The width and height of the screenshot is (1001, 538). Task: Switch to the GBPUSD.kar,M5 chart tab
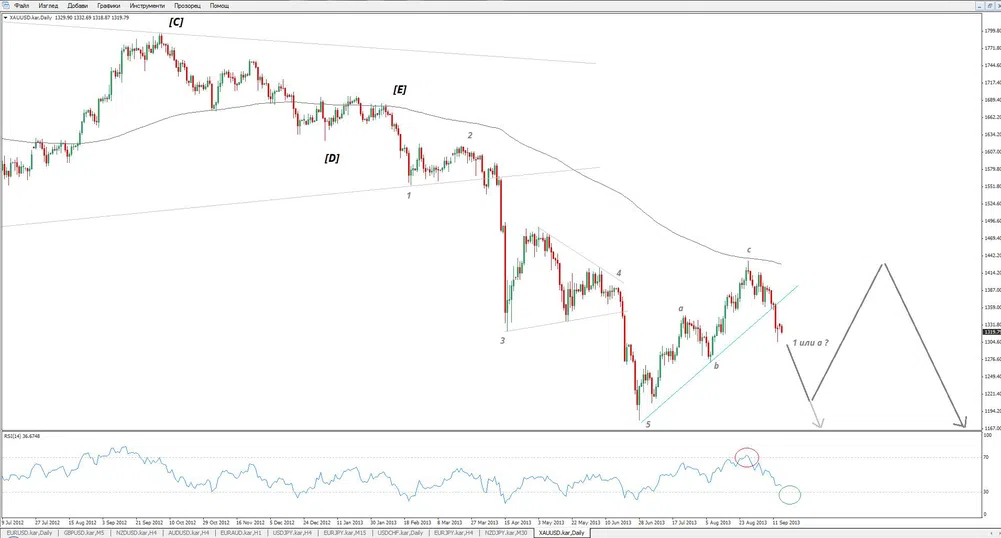click(x=84, y=532)
